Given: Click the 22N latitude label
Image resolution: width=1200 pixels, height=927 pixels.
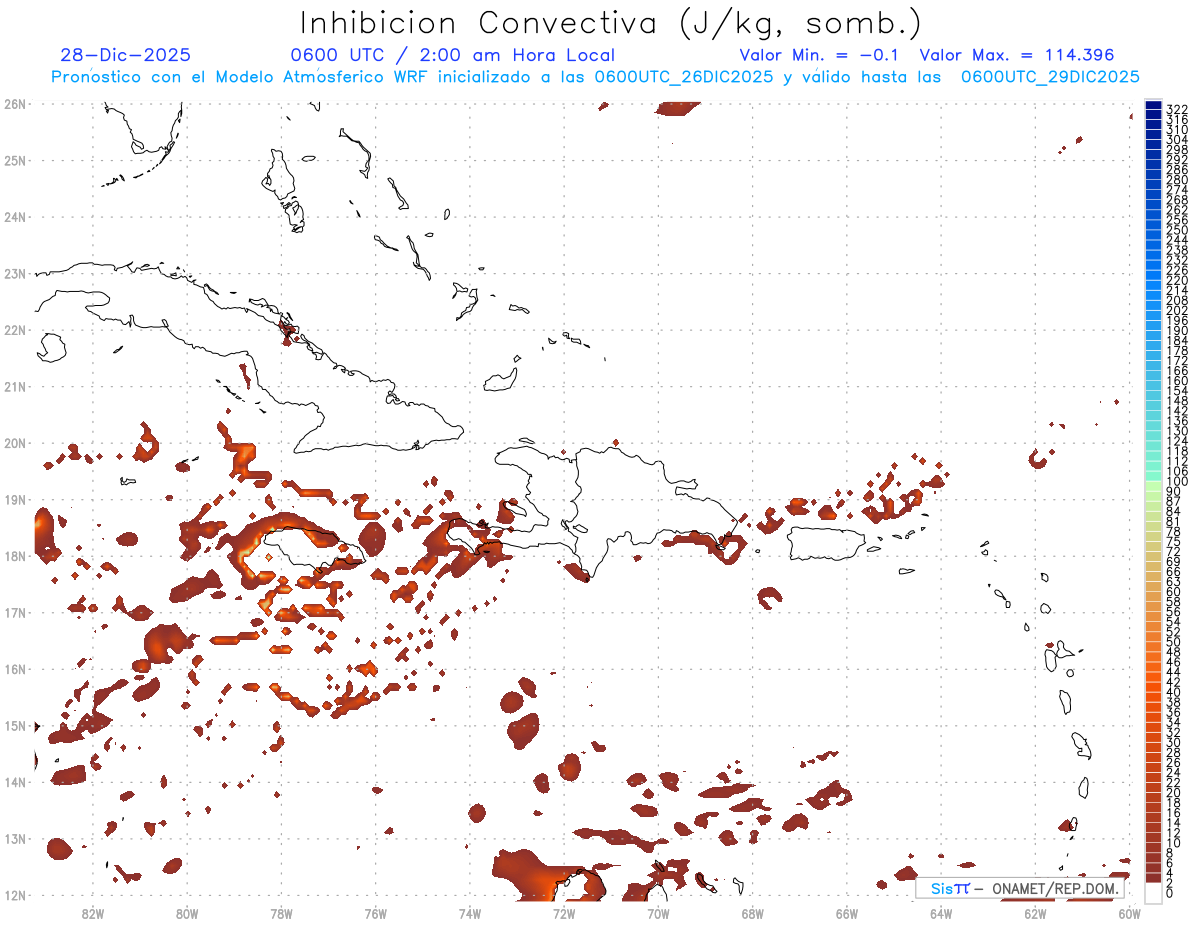Looking at the screenshot, I should tap(15, 329).
